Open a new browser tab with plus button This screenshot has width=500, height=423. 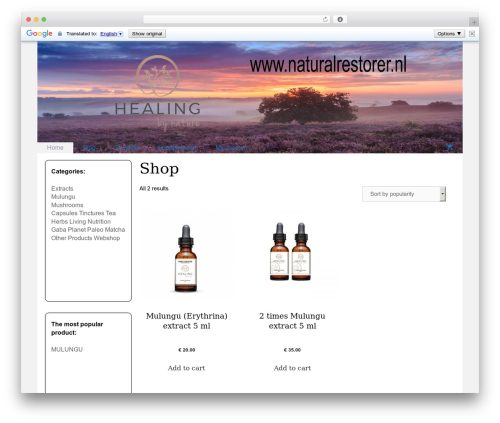(x=474, y=22)
